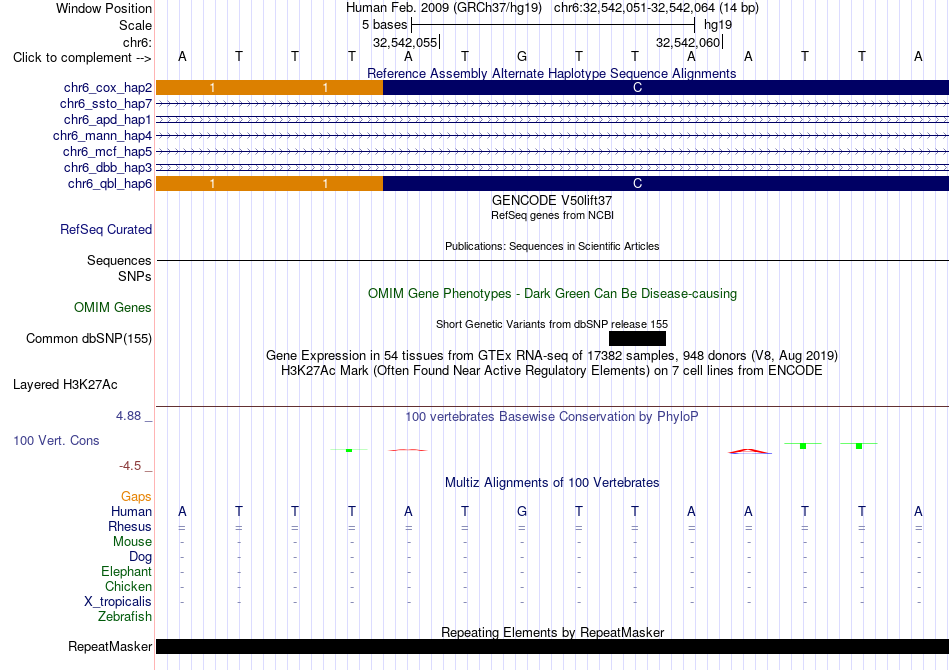Click the -4.5 PhyloP lower scale value
The width and height of the screenshot is (950, 670).
click(130, 465)
